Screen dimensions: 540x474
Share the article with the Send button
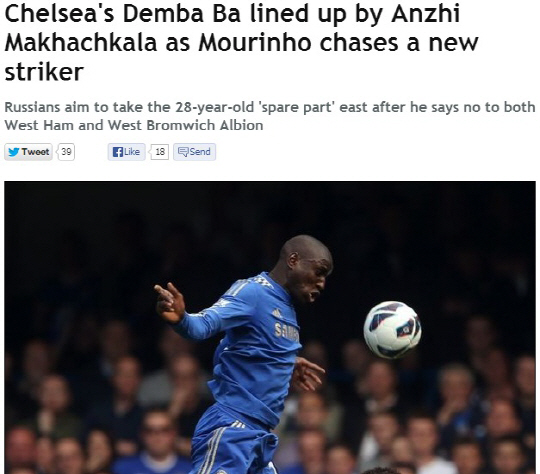194,152
